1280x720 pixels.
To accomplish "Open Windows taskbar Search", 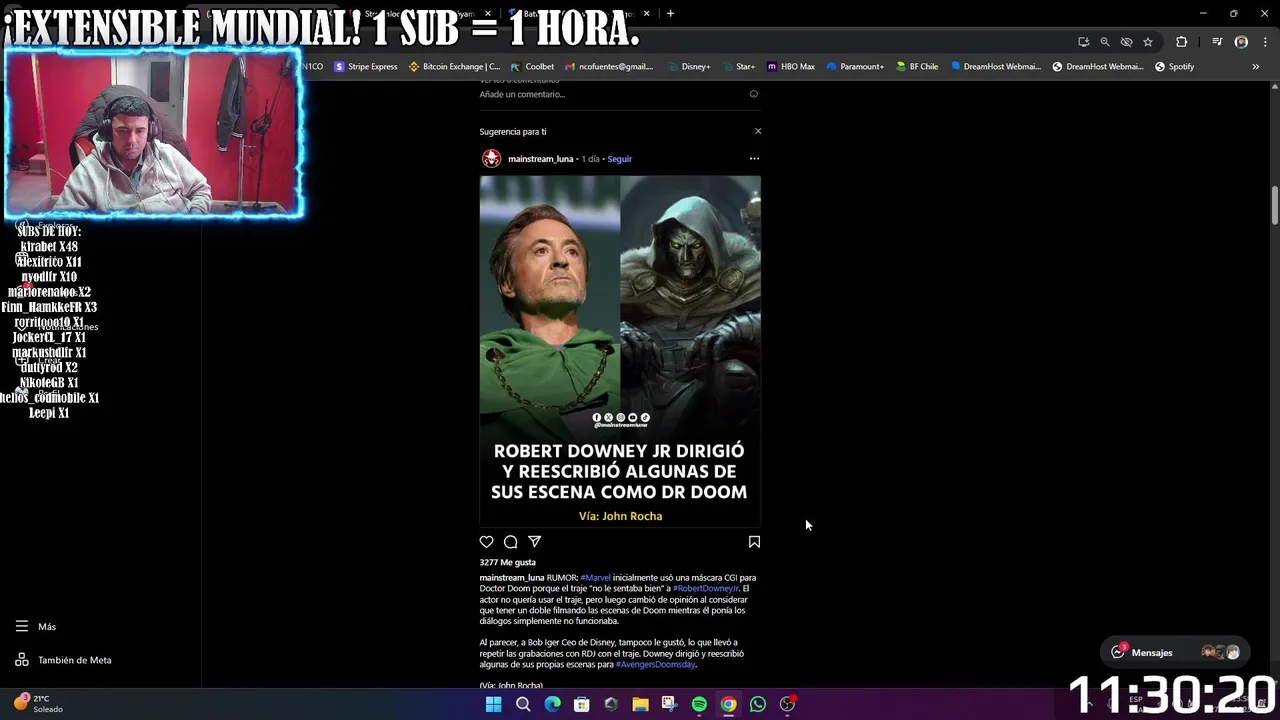I will pos(523,704).
